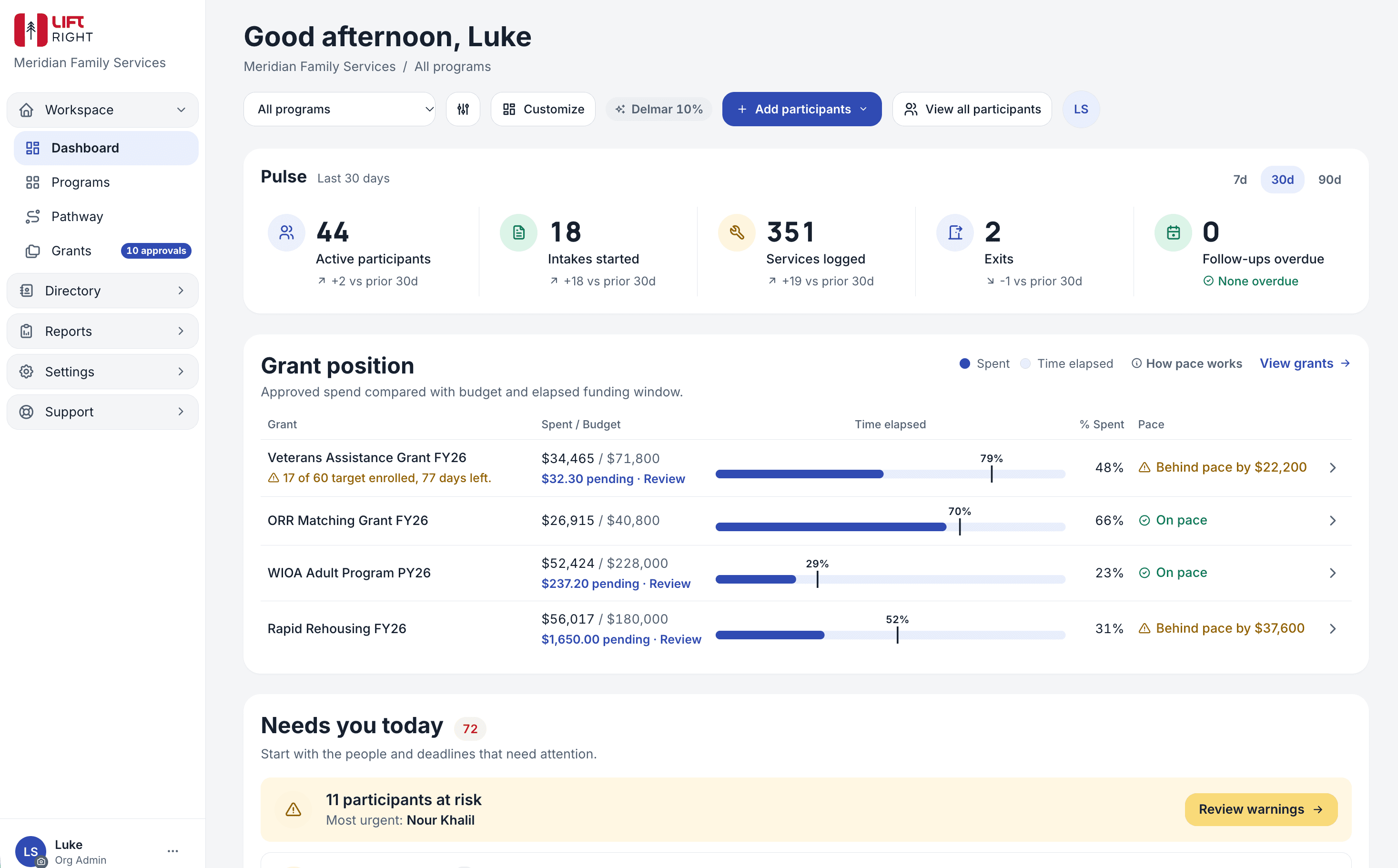This screenshot has width=1398, height=868.
Task: Review the $1,650.00 pending amount
Action: pos(621,639)
